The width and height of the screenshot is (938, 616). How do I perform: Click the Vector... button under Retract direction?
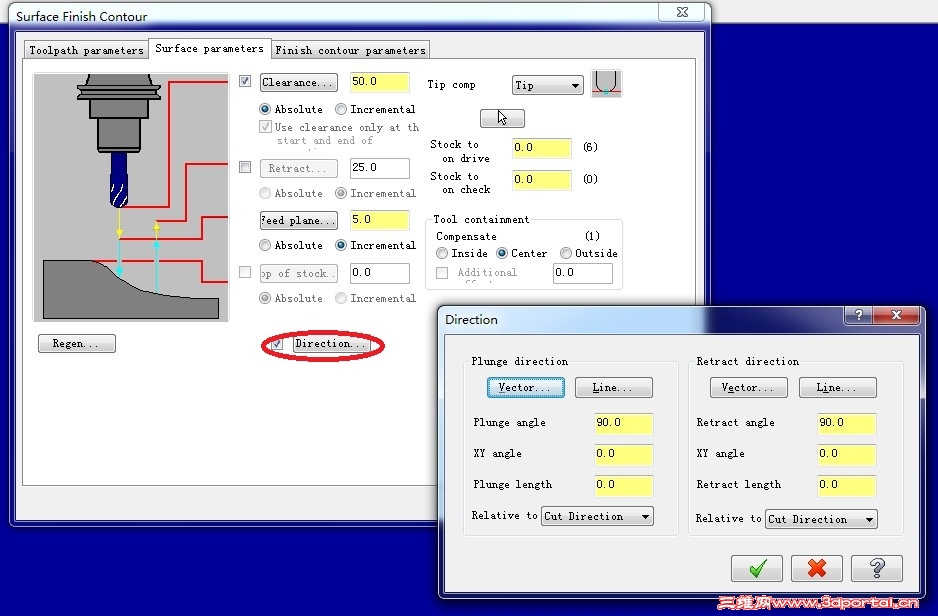(x=749, y=388)
